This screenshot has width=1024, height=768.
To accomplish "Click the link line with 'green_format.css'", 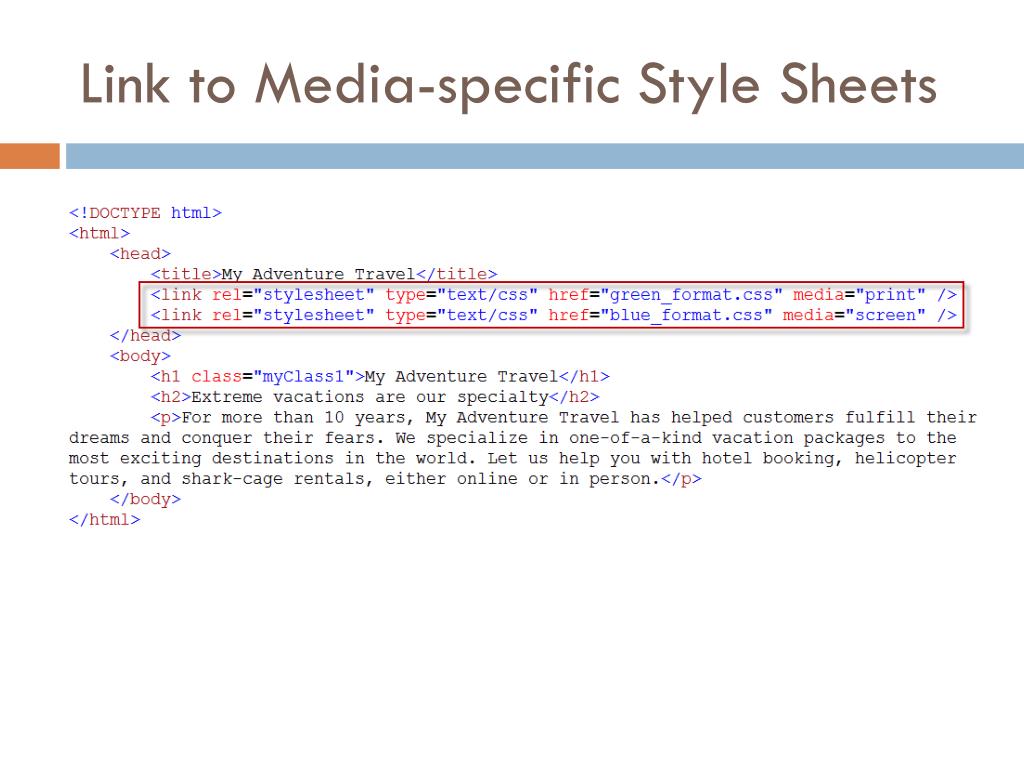I will click(x=554, y=295).
